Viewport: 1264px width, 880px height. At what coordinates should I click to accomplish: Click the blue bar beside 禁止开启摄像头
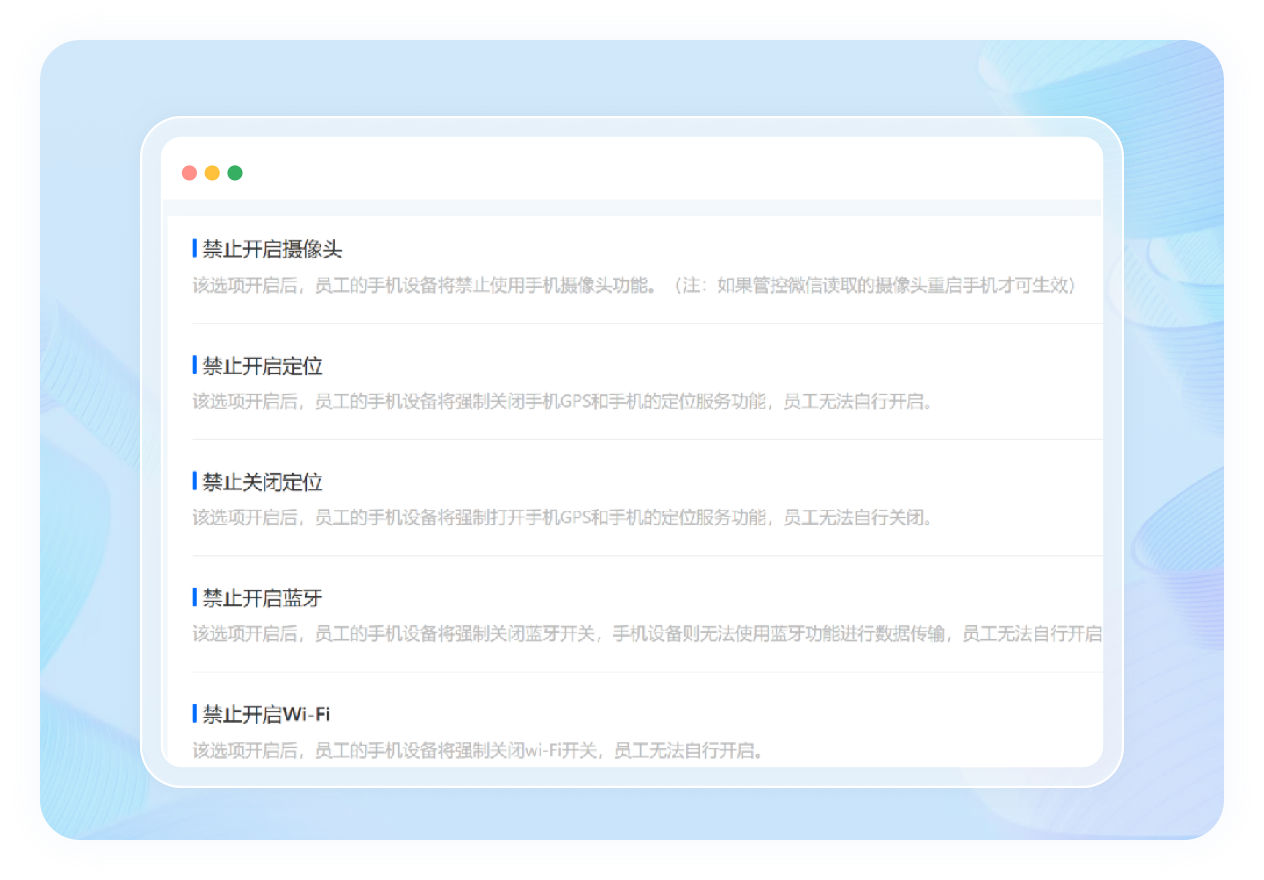tap(194, 249)
